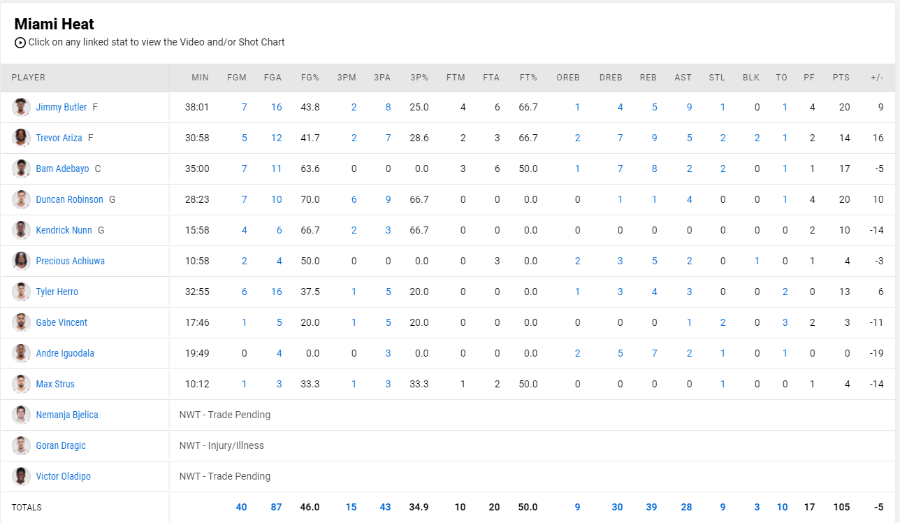The image size is (900, 523).
Task: View Bam Adebayo's 11 field goal attempts
Action: (x=276, y=168)
